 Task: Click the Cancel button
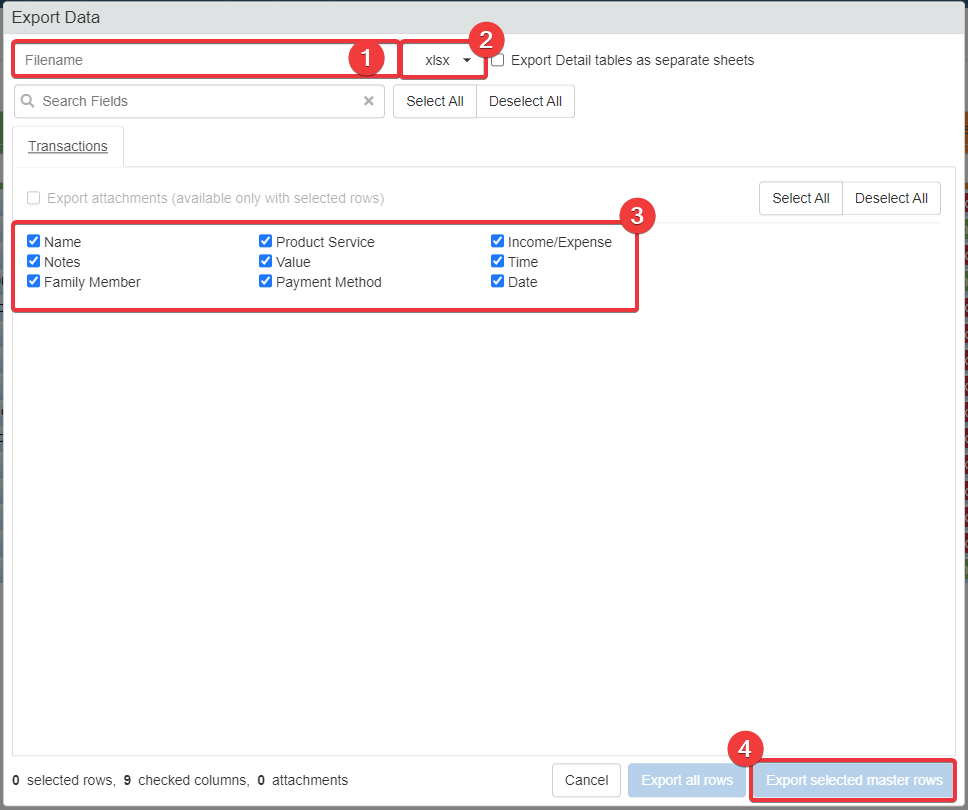click(586, 780)
